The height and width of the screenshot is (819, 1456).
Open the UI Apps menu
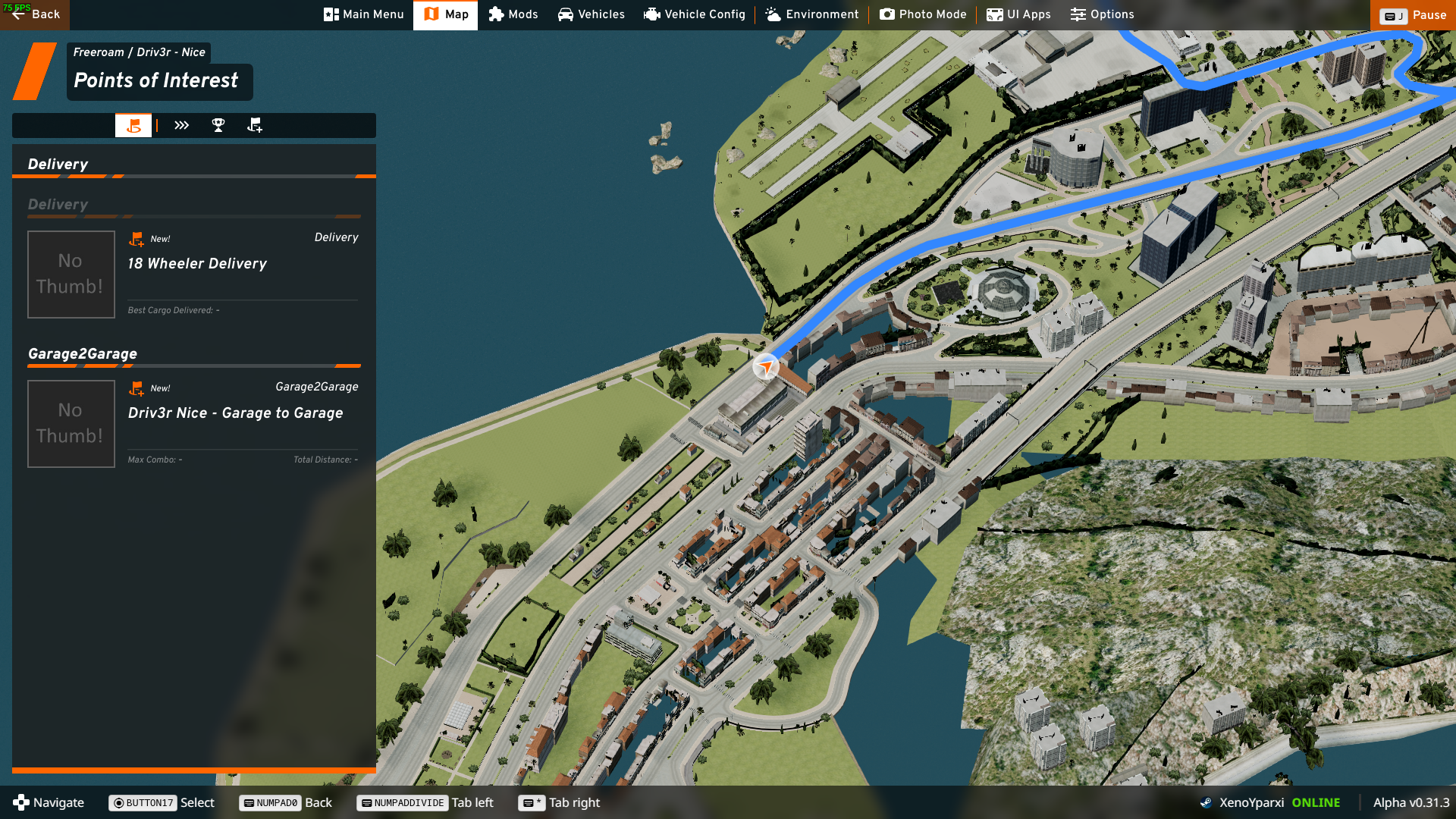pos(1018,14)
